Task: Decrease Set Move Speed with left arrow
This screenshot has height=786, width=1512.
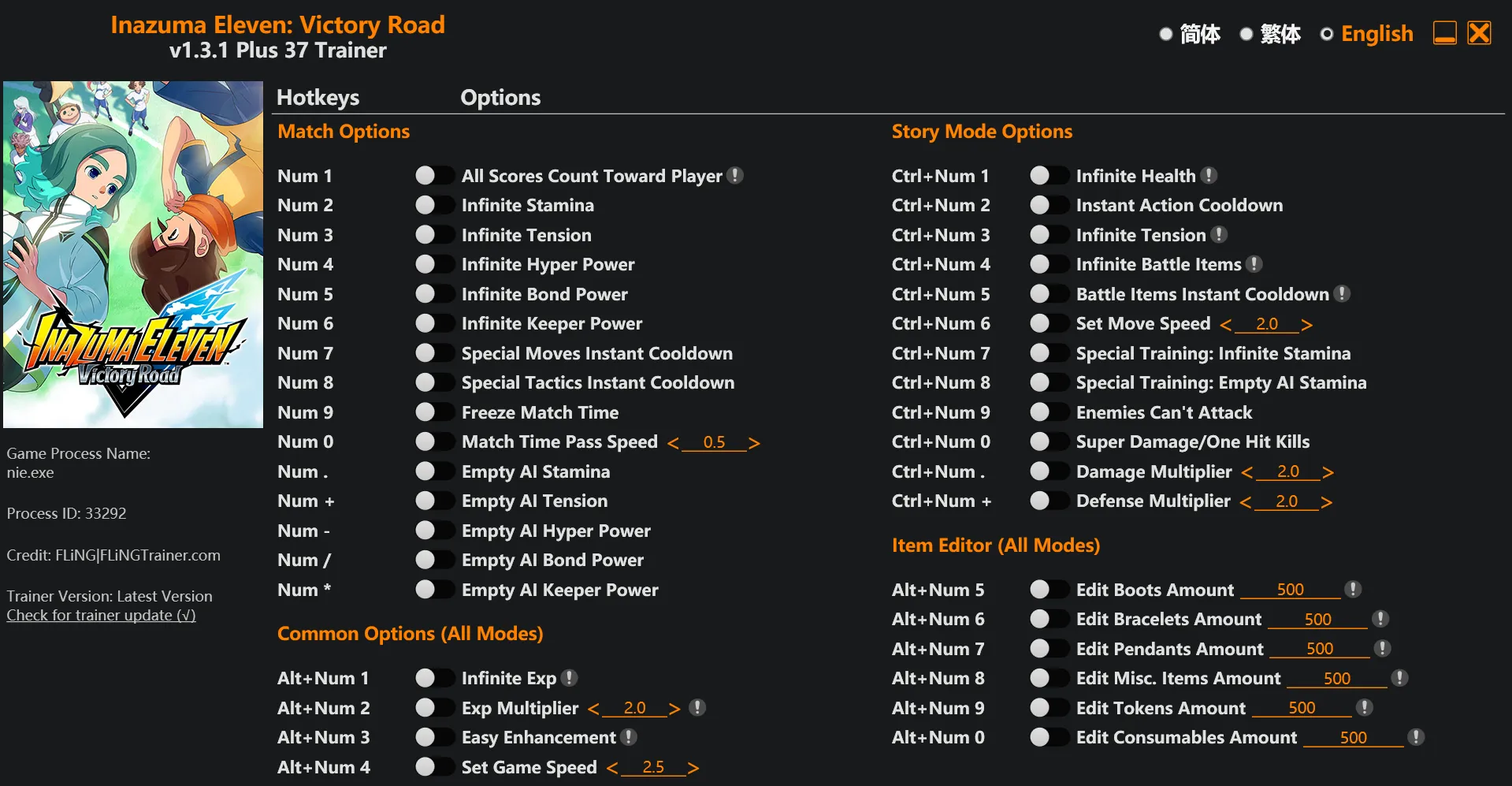Action: 1225,325
